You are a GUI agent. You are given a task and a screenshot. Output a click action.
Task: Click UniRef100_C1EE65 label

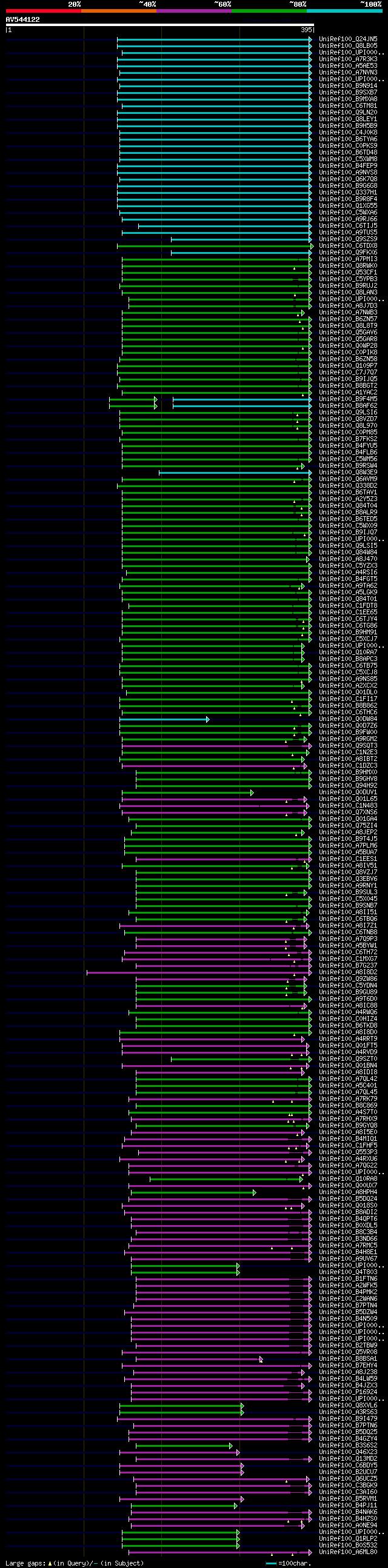click(x=348, y=613)
